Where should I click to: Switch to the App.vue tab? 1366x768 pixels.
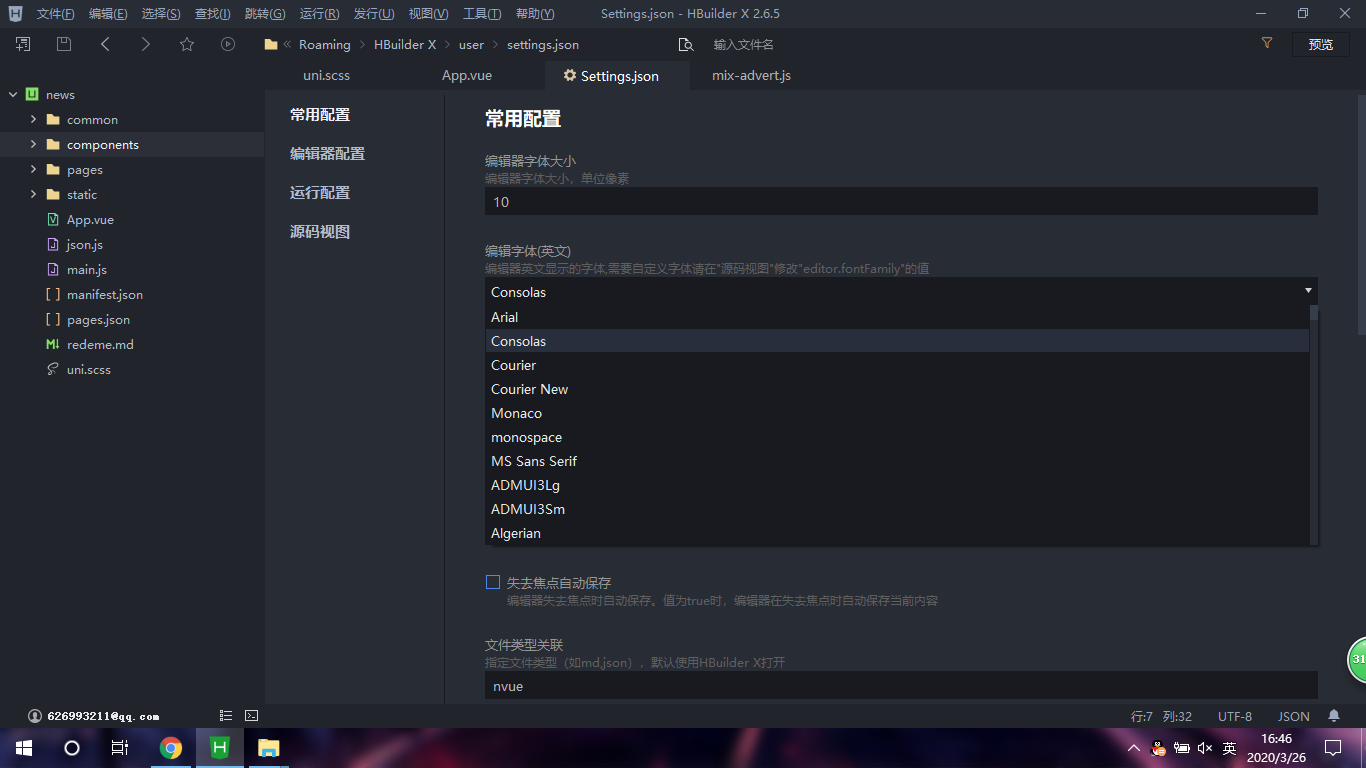coord(467,75)
